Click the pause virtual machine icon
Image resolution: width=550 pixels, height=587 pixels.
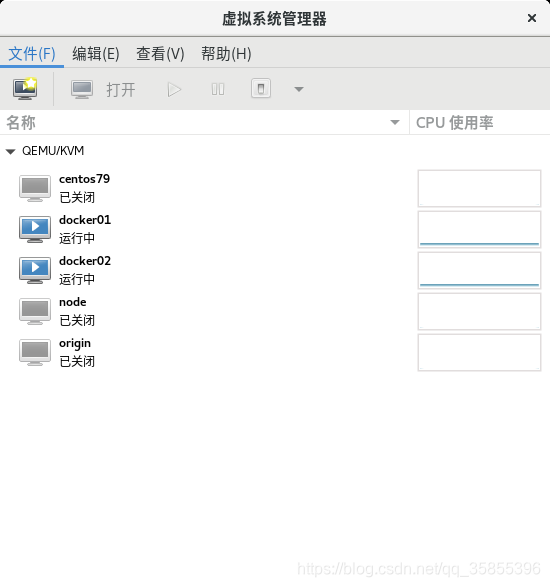(x=218, y=89)
